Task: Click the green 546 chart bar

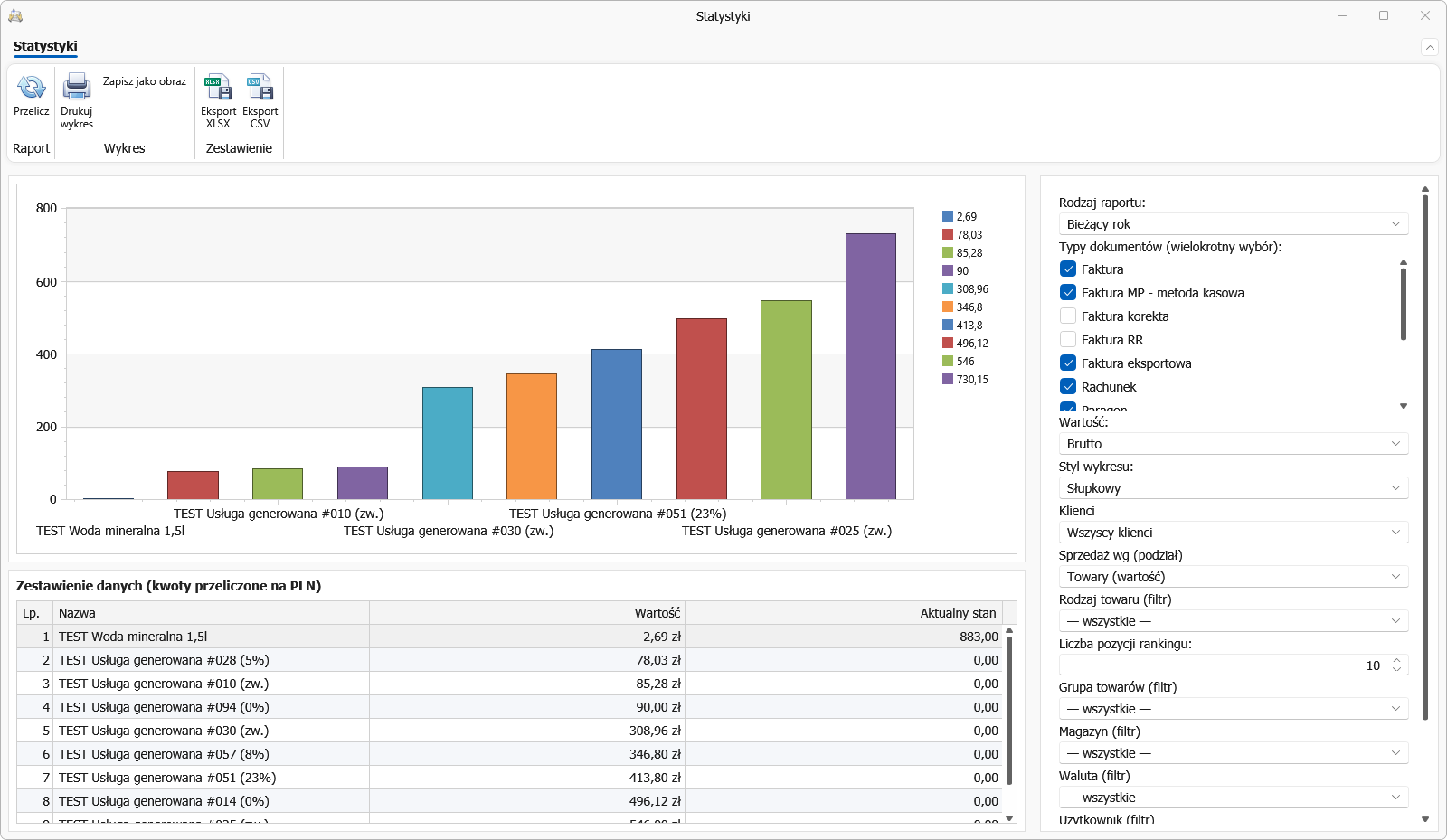Action: (786, 400)
